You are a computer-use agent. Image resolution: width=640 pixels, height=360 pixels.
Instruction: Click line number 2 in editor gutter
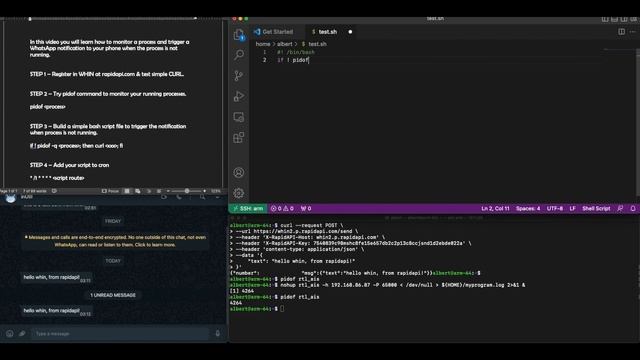(264, 60)
